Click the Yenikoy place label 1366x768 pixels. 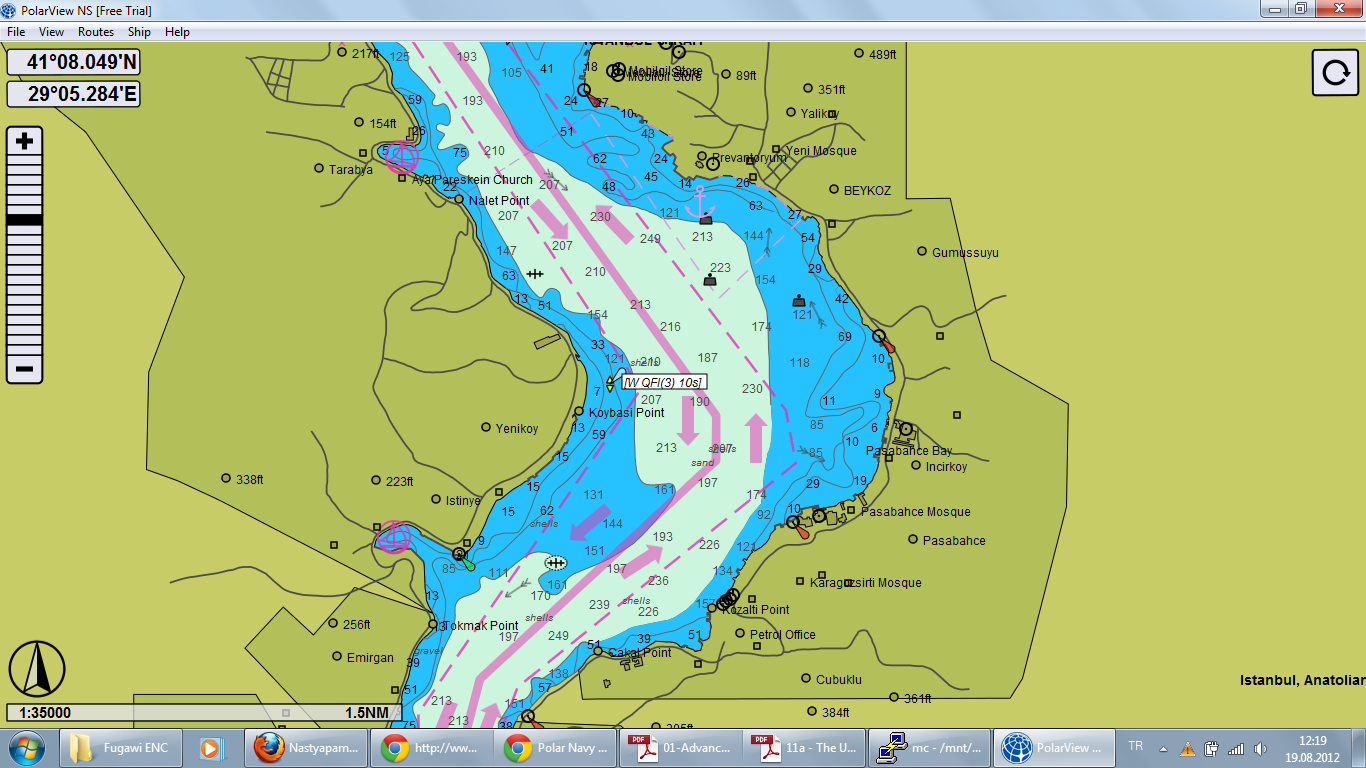pyautogui.click(x=517, y=429)
